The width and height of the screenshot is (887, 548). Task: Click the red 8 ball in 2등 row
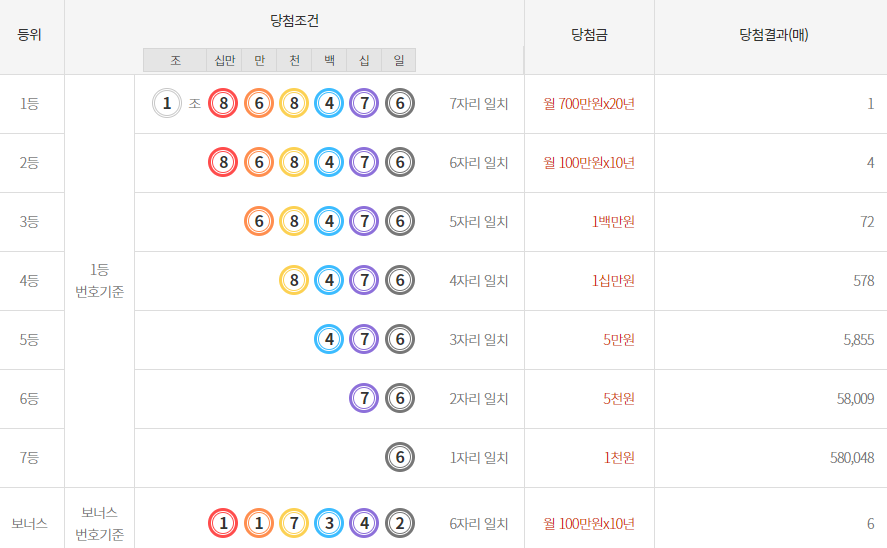click(x=223, y=162)
